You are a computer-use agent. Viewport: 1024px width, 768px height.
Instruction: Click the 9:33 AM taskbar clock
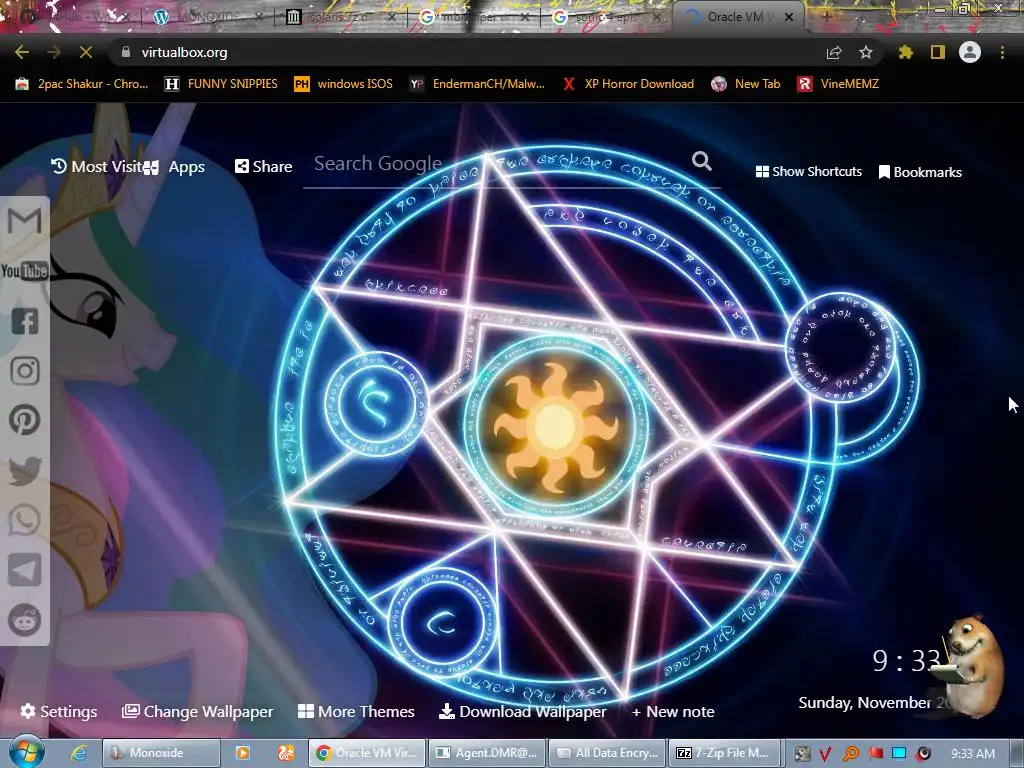pos(973,754)
